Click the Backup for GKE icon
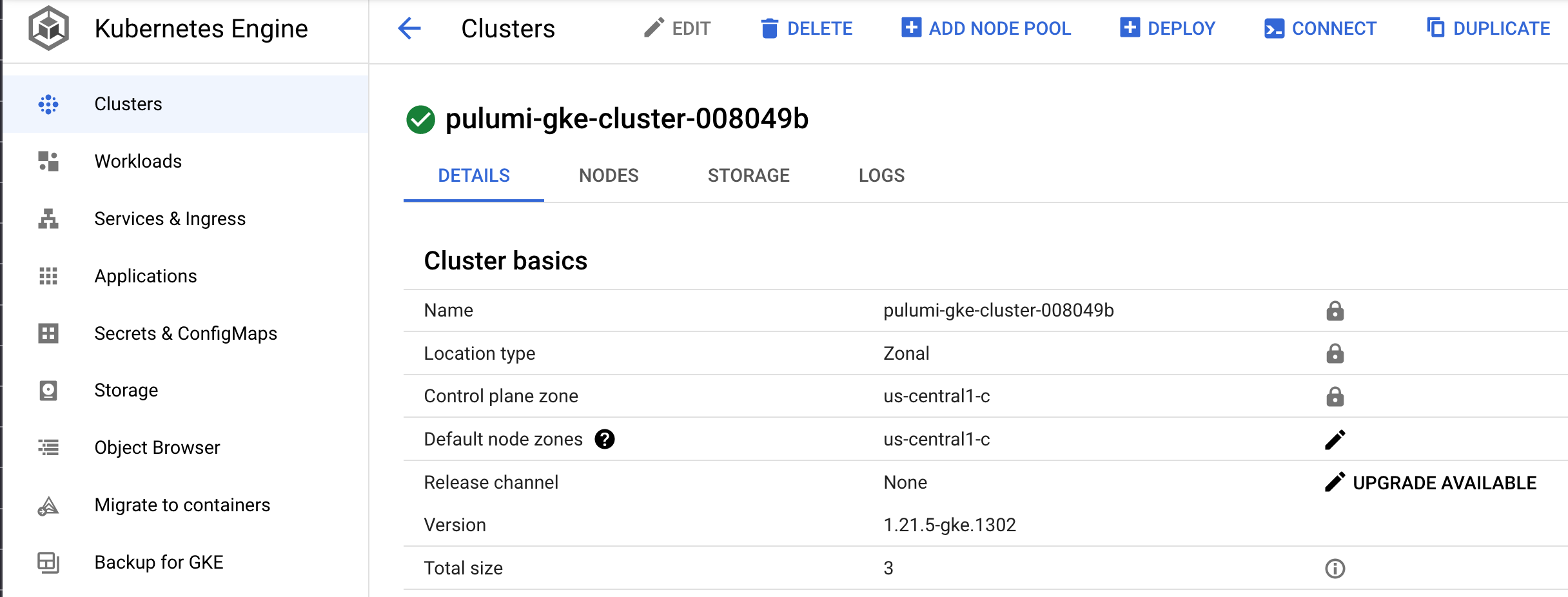1568x597 pixels. click(x=48, y=562)
